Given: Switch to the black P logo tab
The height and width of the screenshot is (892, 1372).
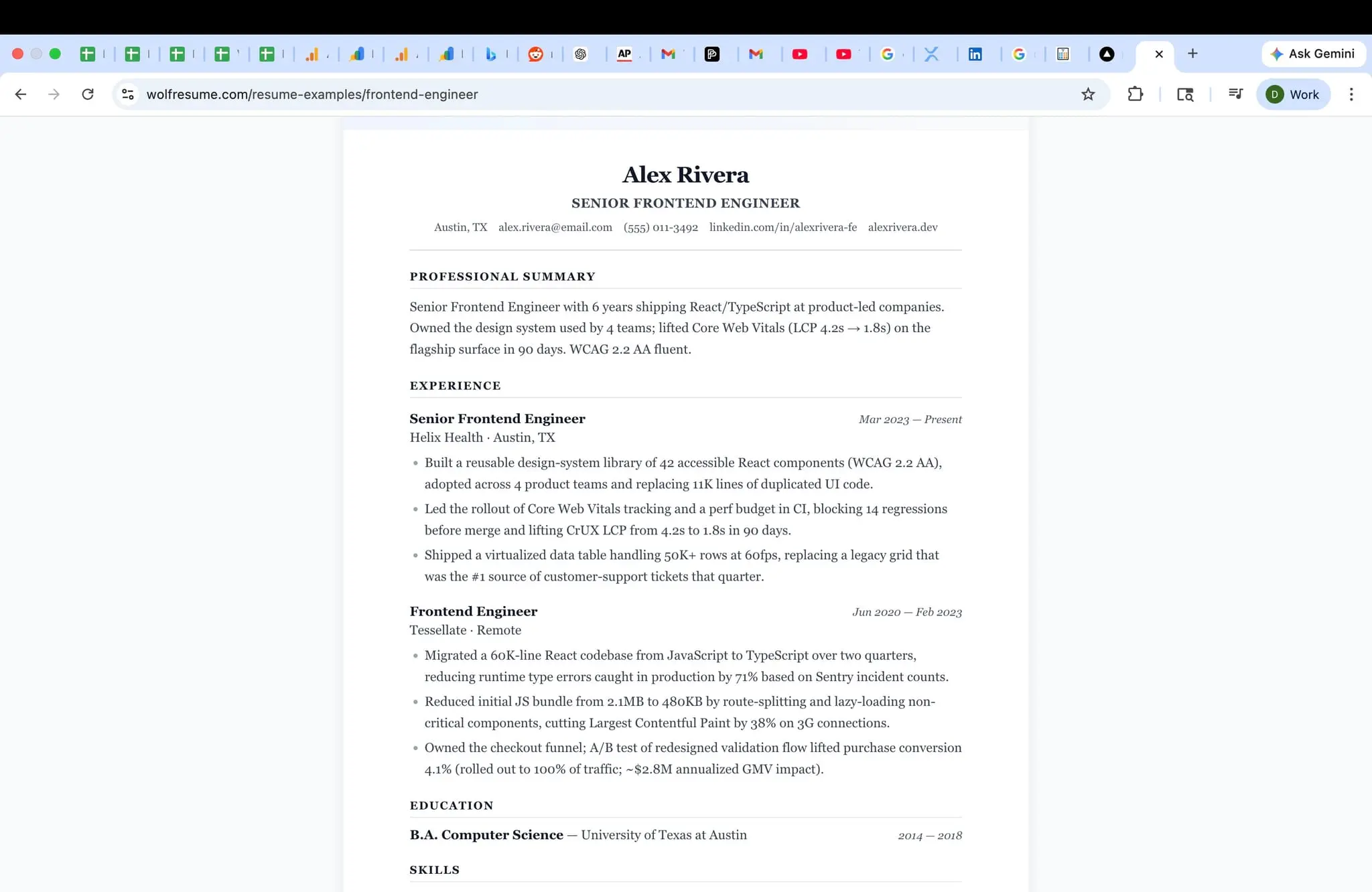Looking at the screenshot, I should coord(712,54).
